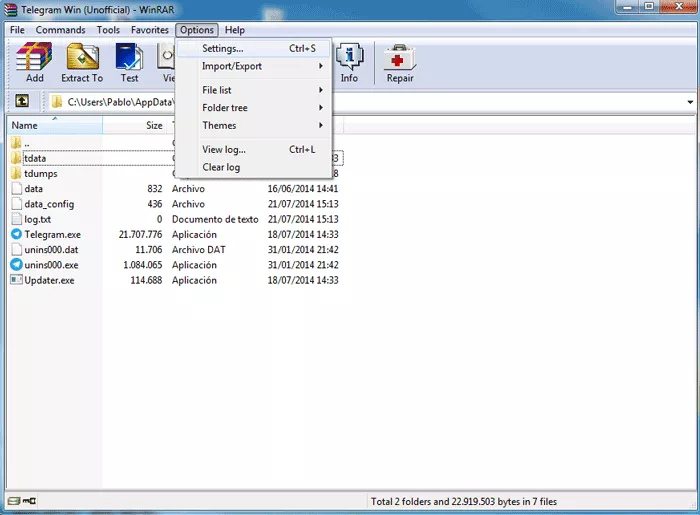Click the WinRAR title bar icon
Viewport: 700px width, 515px height.
click(10, 9)
